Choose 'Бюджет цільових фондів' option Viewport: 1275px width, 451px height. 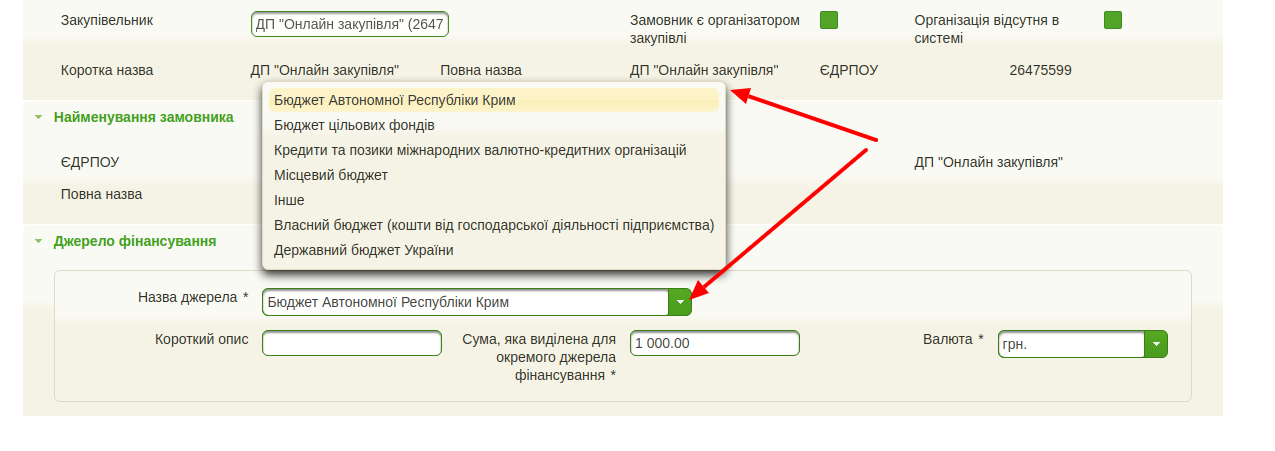(x=354, y=125)
